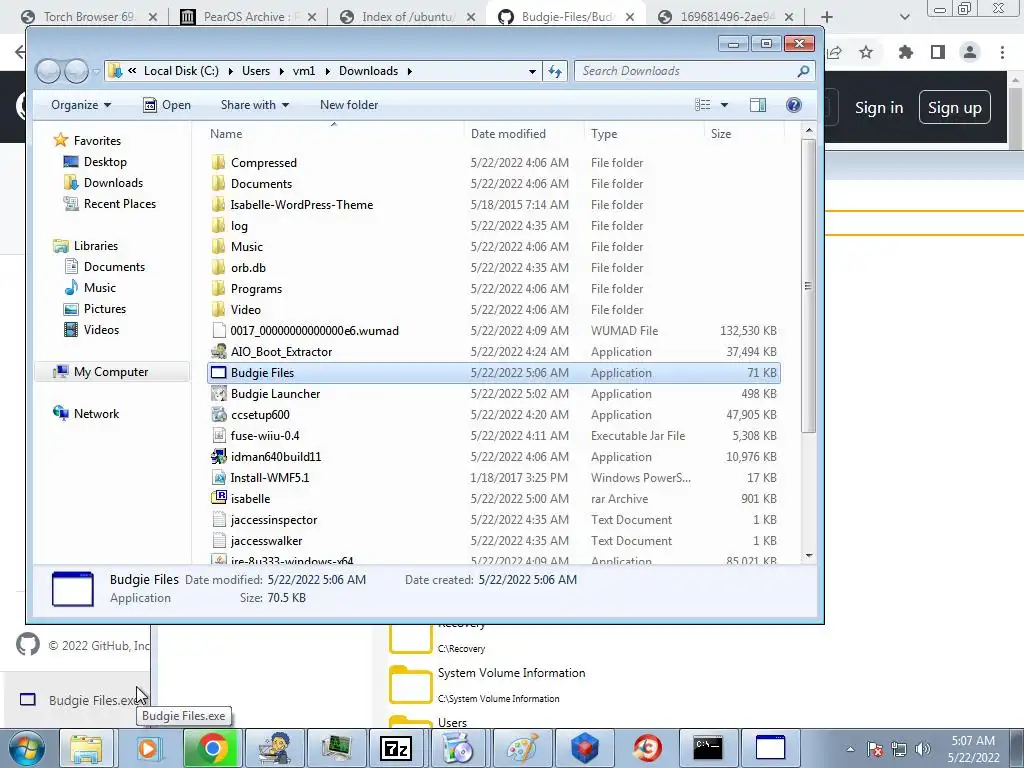Expand the Share with dropdown

[x=255, y=105]
